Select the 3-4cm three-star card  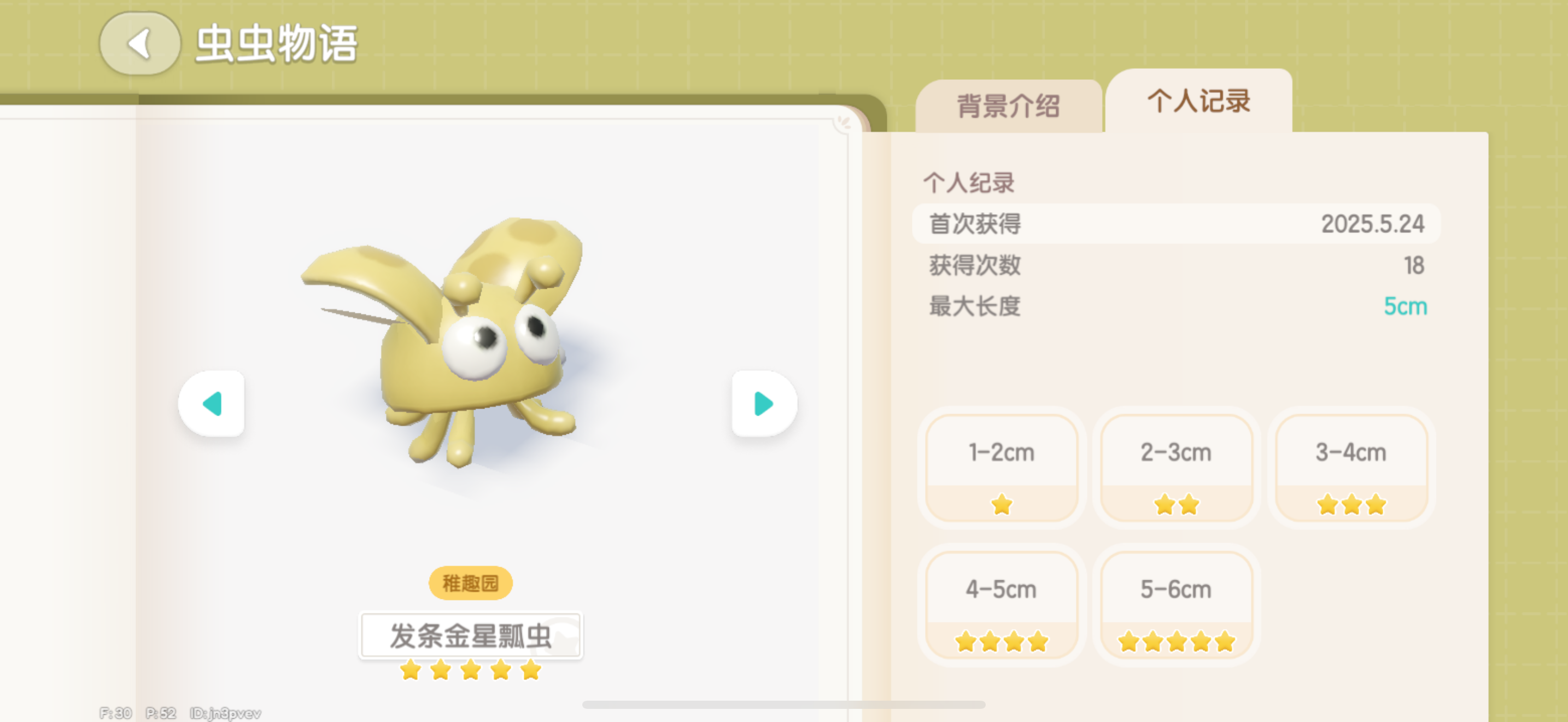tap(1351, 468)
